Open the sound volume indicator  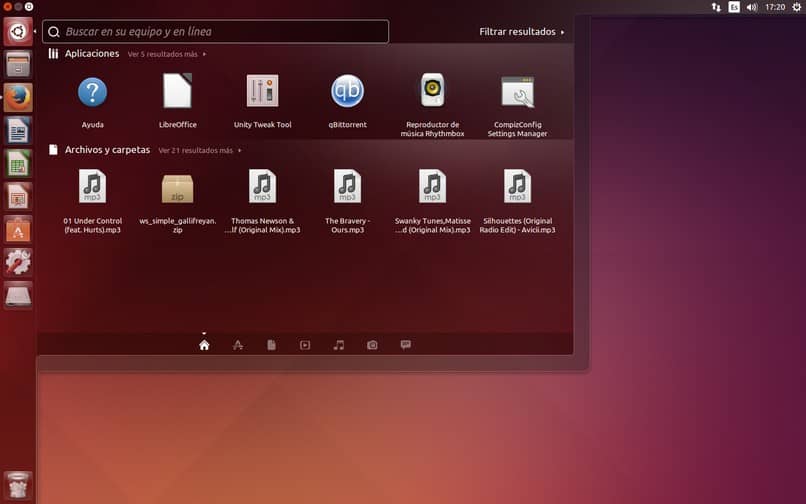[x=752, y=7]
